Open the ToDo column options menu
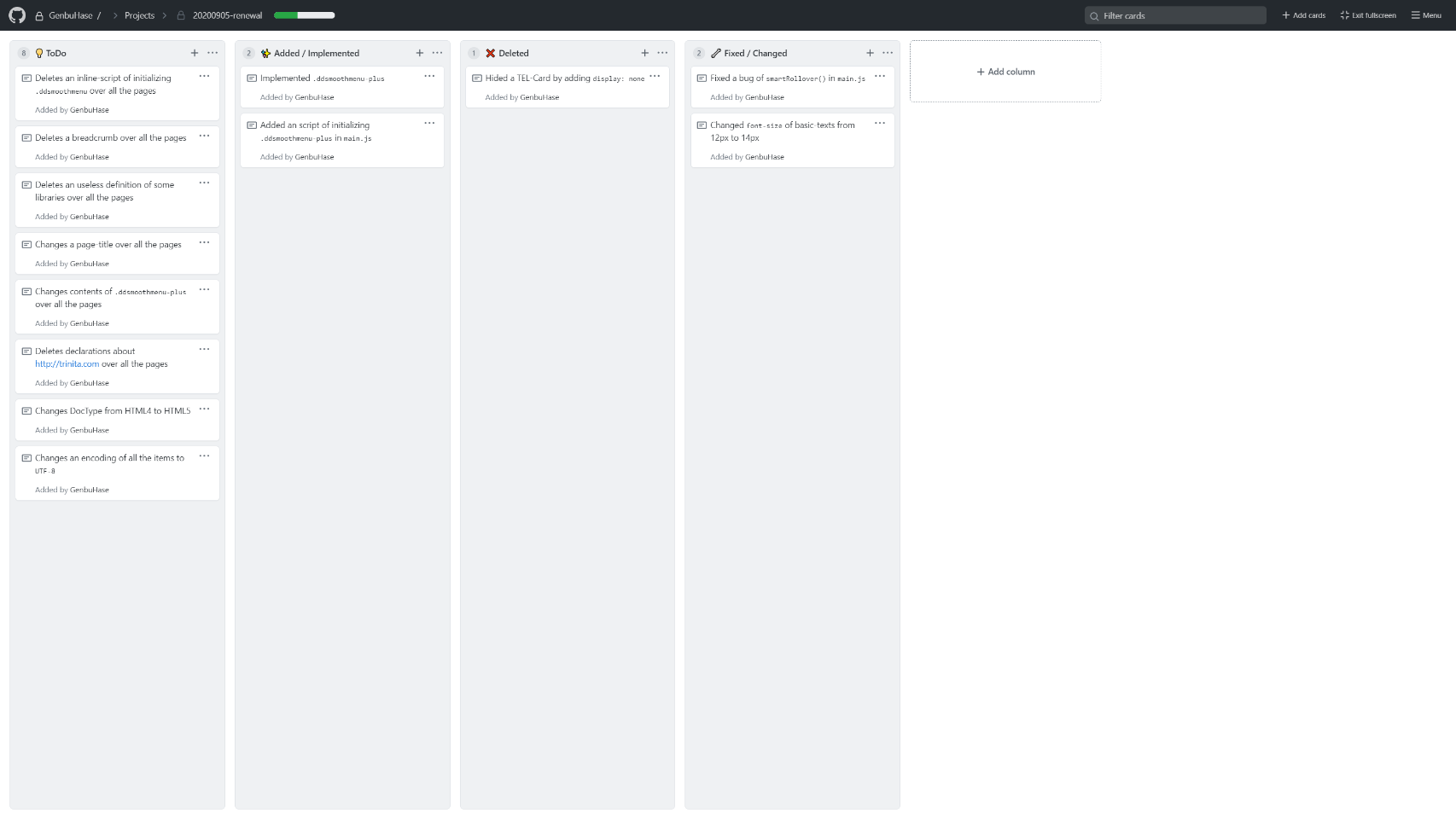This screenshot has height=819, width=1456. pos(213,53)
